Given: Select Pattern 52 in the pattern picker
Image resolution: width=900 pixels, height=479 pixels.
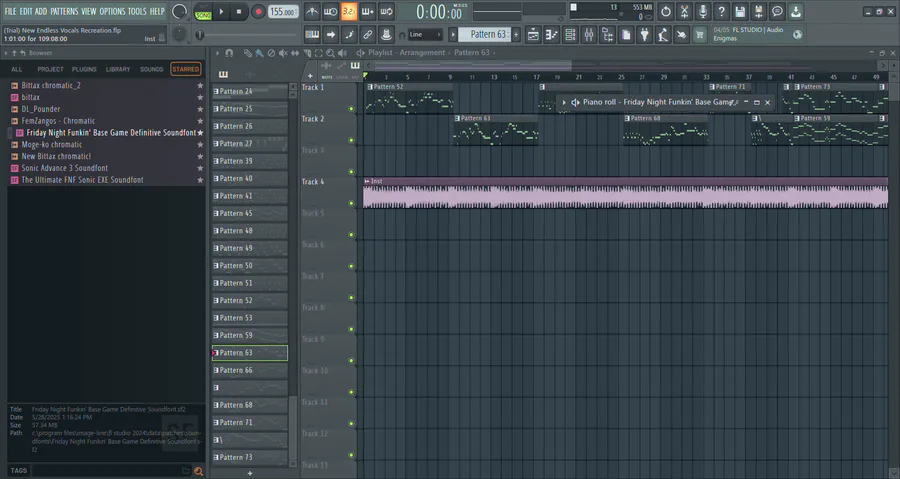Looking at the screenshot, I should coord(250,301).
